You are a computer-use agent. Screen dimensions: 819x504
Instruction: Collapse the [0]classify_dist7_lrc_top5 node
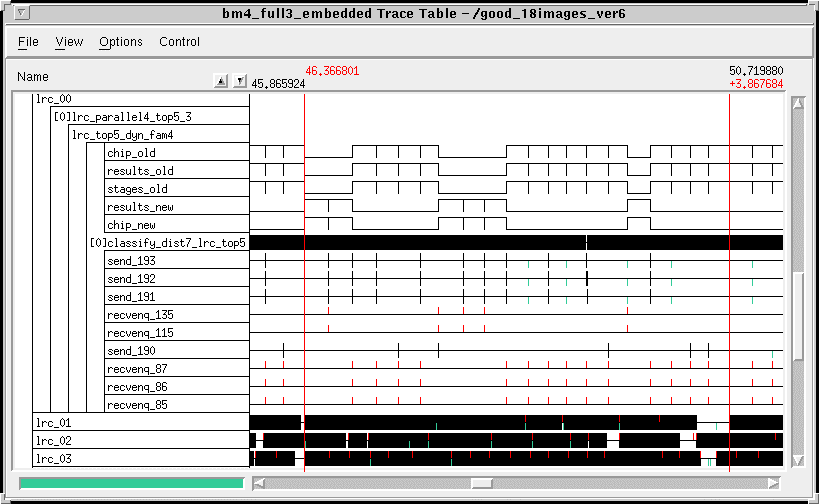167,242
